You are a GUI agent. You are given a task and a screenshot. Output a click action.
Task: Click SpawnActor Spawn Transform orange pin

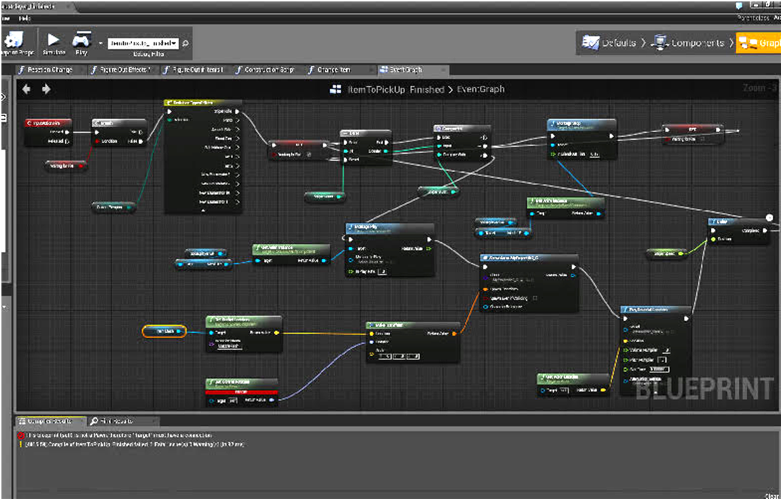[485, 289]
